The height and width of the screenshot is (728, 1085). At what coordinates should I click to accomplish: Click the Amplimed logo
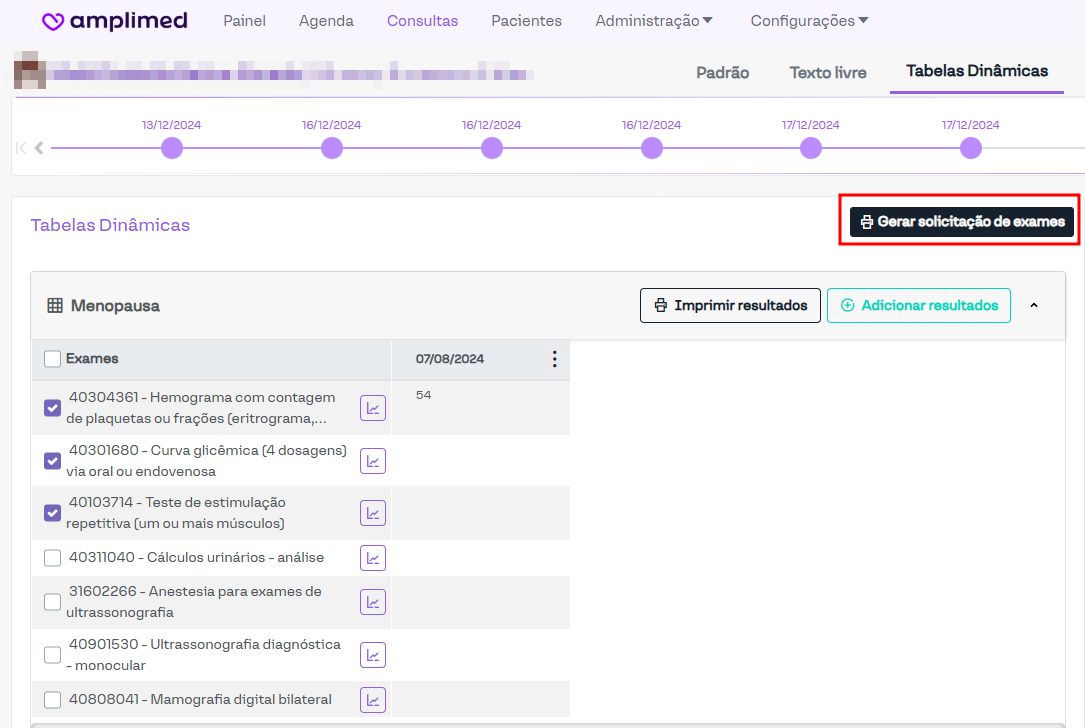[114, 21]
